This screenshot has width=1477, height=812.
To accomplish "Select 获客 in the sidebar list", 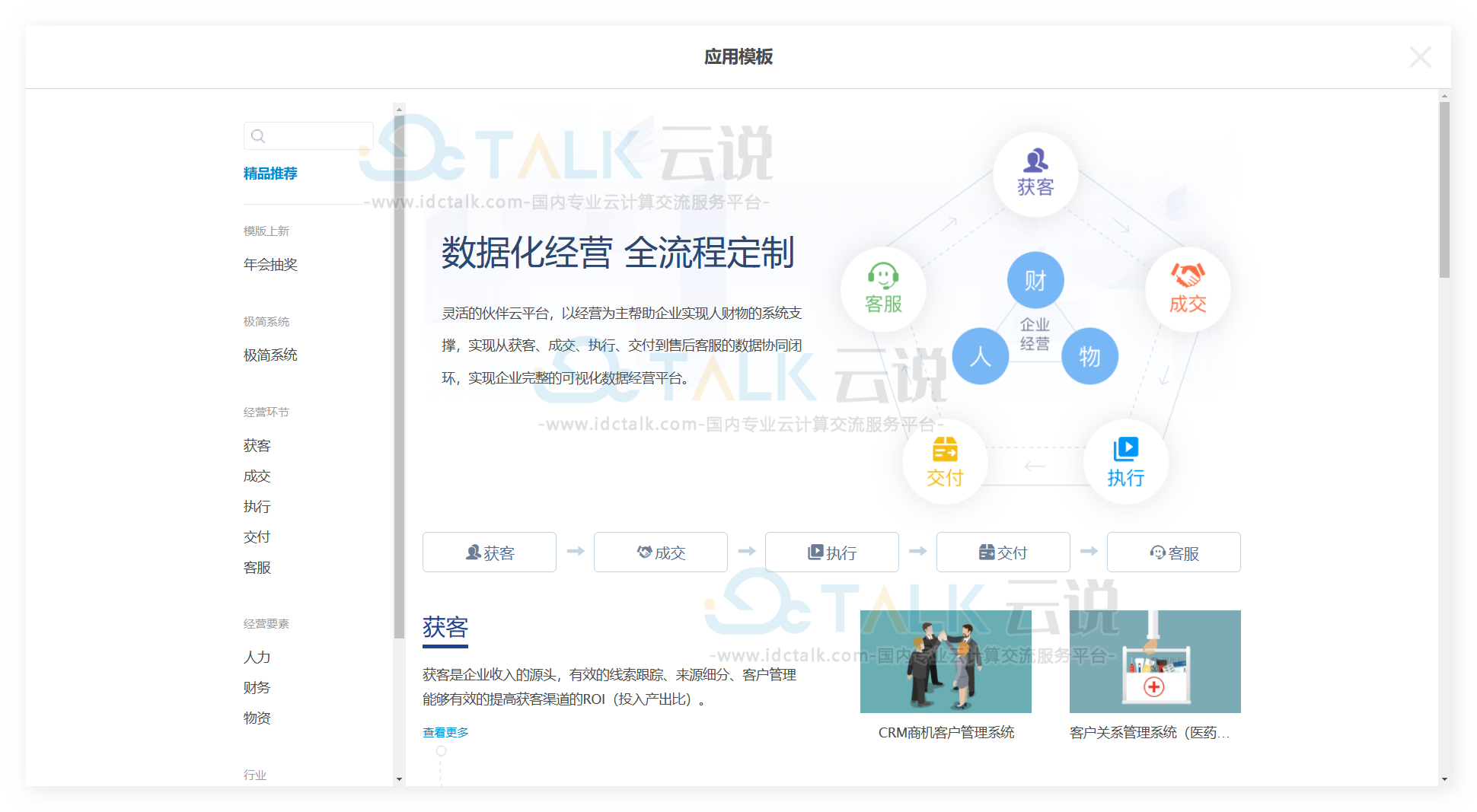I will click(257, 445).
